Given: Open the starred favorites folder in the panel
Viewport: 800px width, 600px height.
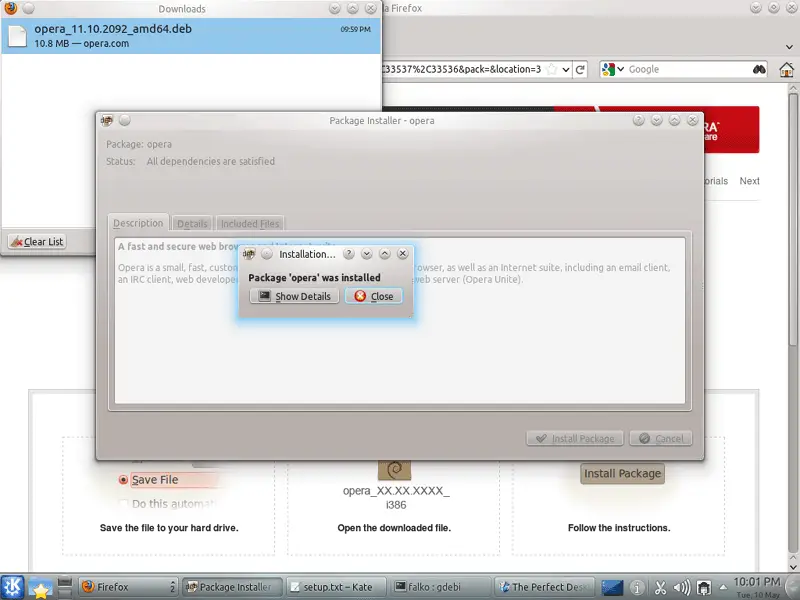Looking at the screenshot, I should (x=40, y=588).
